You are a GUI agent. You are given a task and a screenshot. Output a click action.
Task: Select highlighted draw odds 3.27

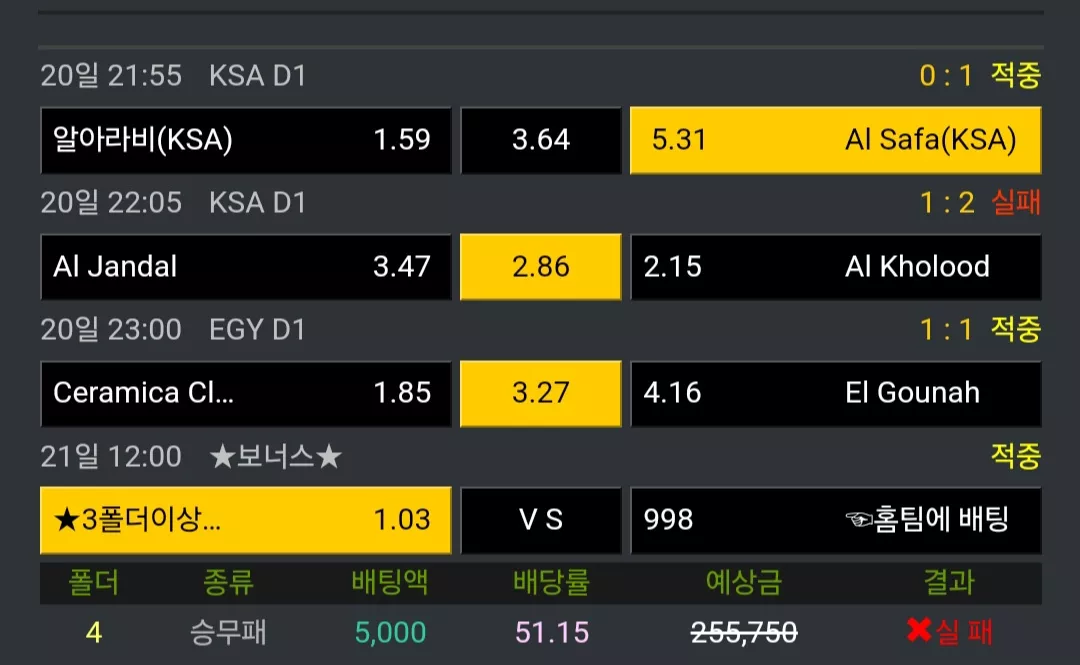pyautogui.click(x=541, y=393)
